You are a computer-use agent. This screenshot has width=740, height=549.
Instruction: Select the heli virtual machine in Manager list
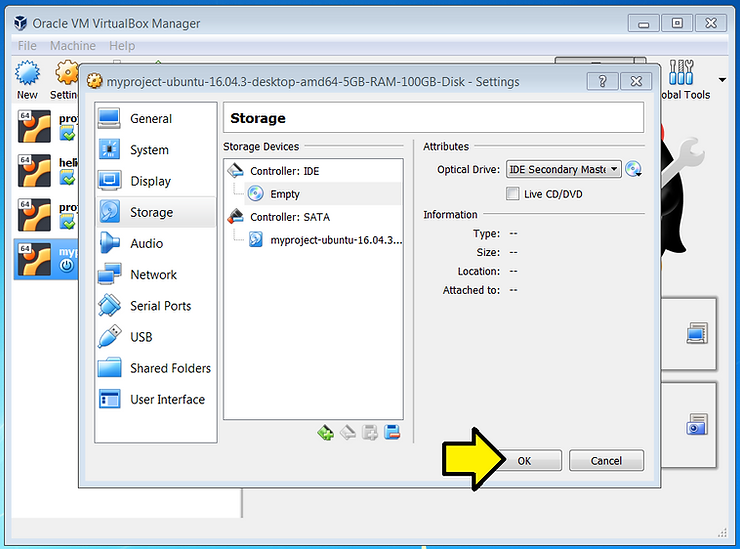[46, 170]
